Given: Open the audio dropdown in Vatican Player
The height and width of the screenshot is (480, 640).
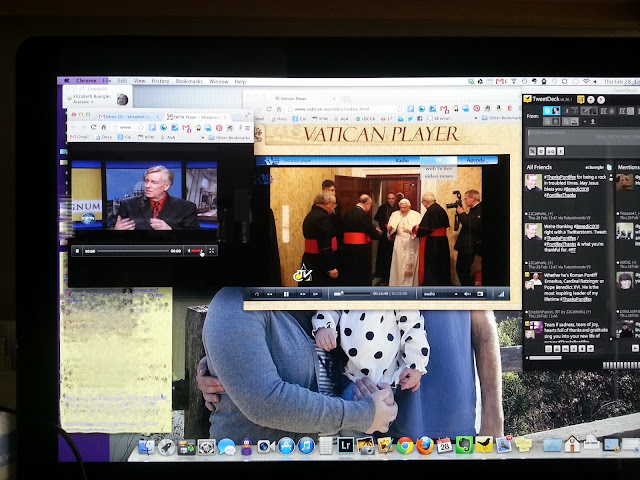Looking at the screenshot, I should coord(441,294).
